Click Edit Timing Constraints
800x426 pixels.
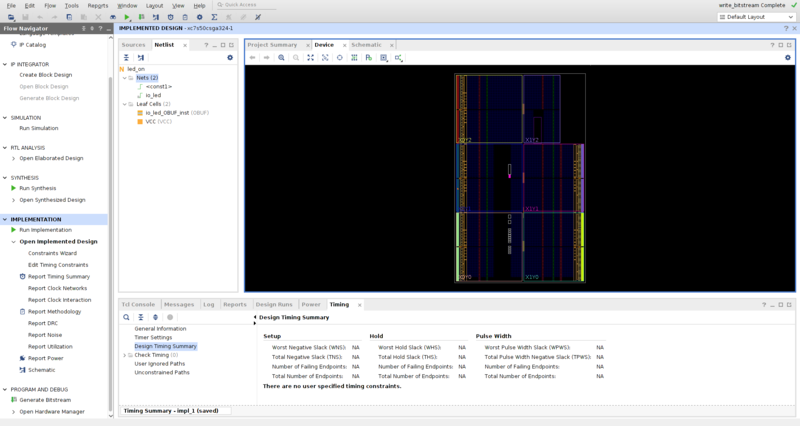(x=58, y=265)
